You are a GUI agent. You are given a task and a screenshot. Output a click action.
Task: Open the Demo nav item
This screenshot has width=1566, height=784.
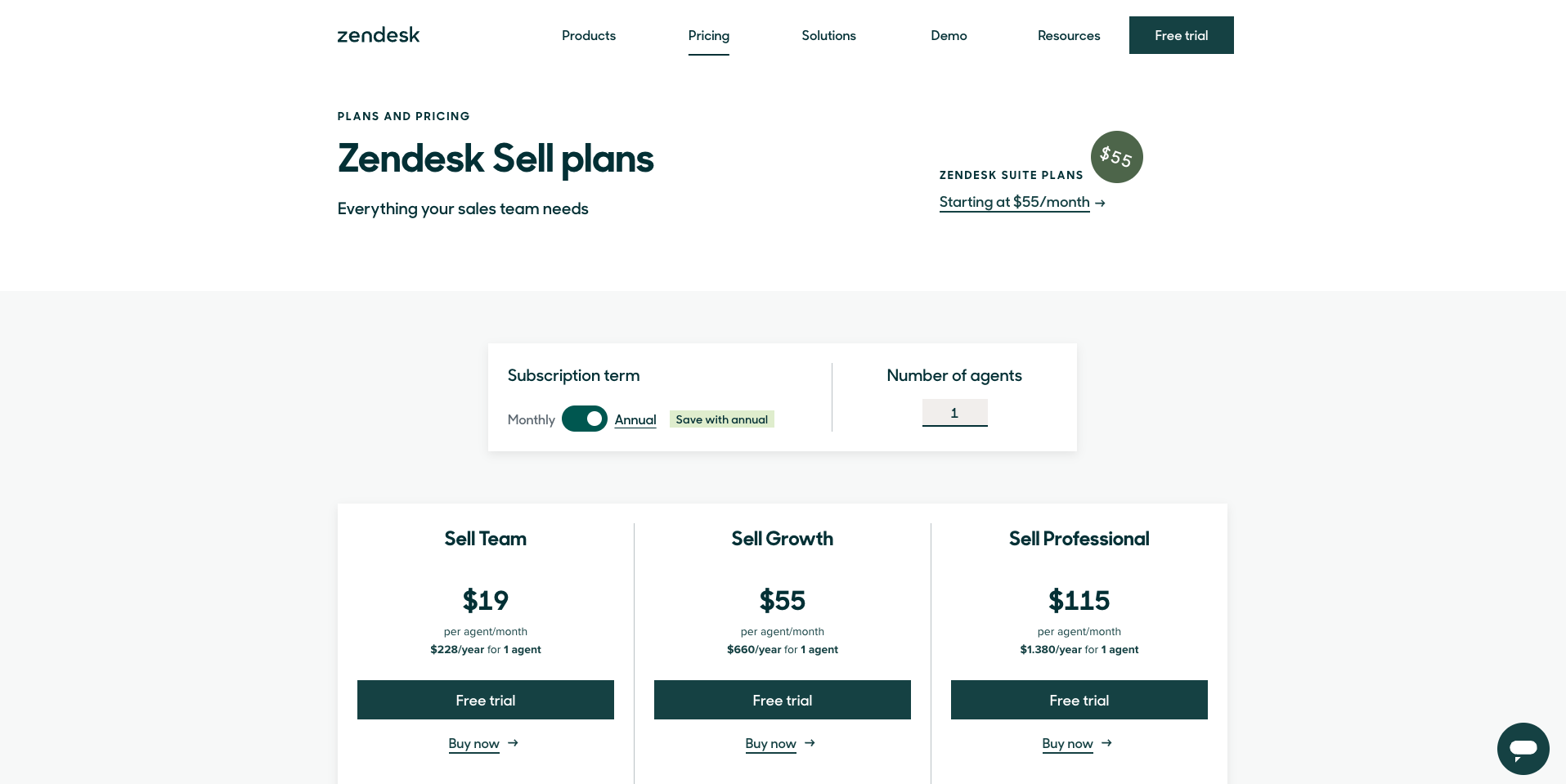949,35
